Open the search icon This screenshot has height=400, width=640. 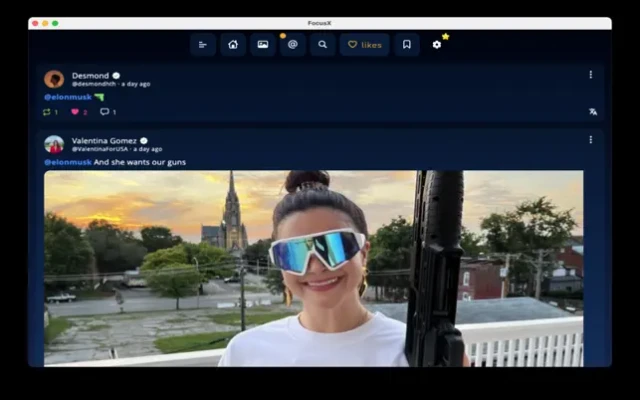(322, 45)
